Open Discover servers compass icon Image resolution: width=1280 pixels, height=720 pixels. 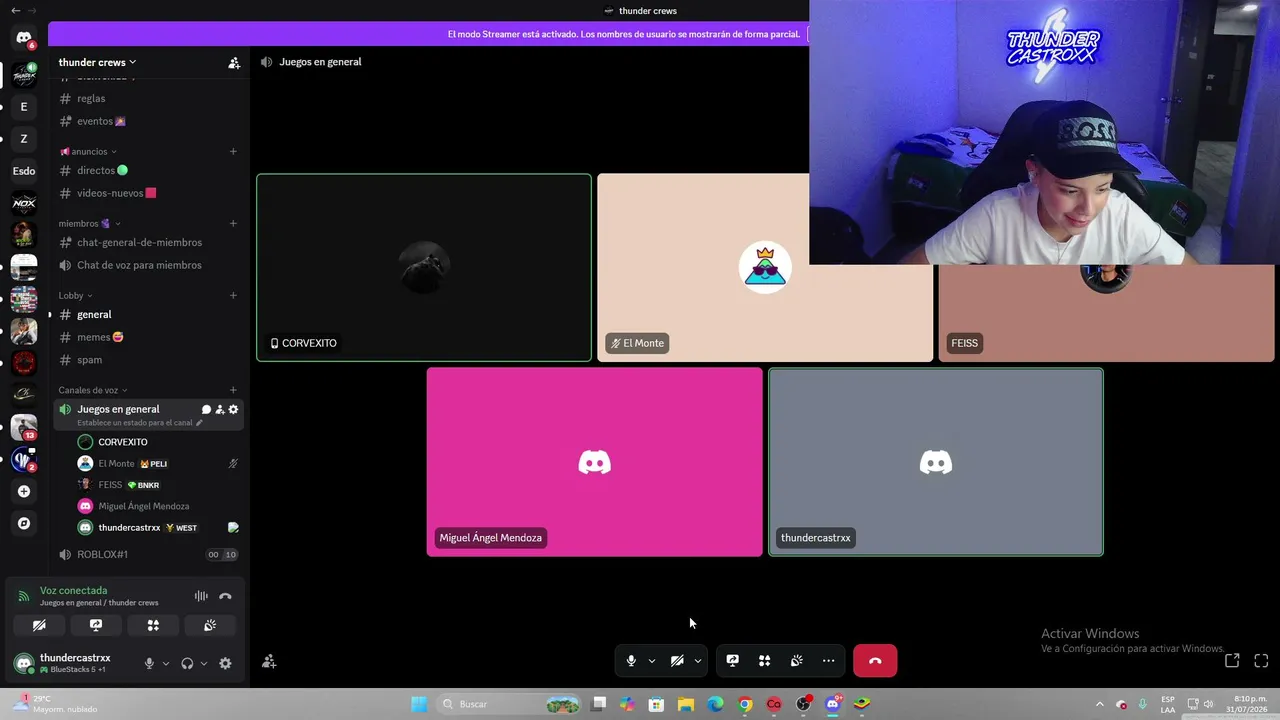pyautogui.click(x=24, y=523)
